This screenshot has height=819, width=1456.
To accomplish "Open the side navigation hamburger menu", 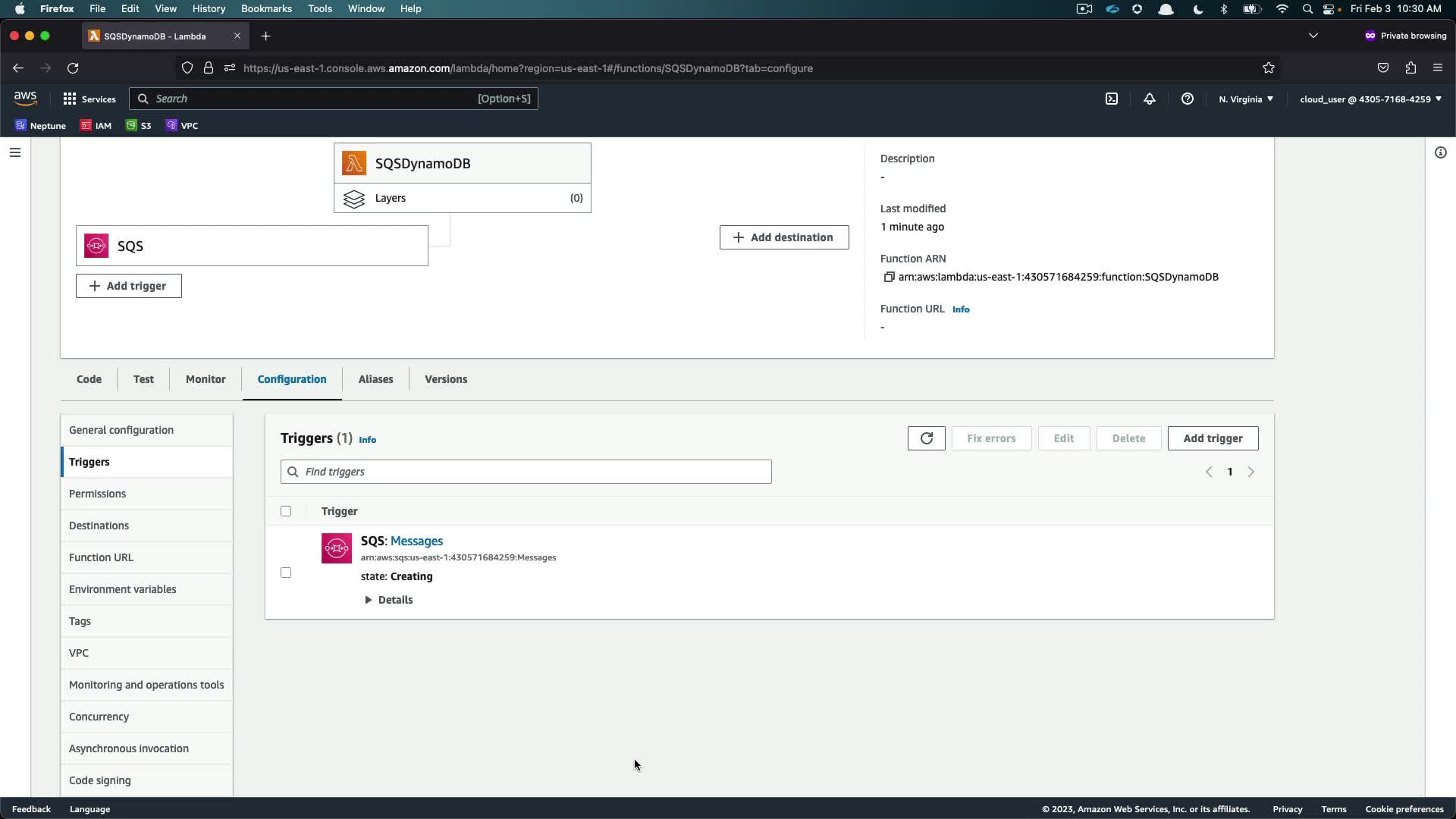I will [x=15, y=152].
